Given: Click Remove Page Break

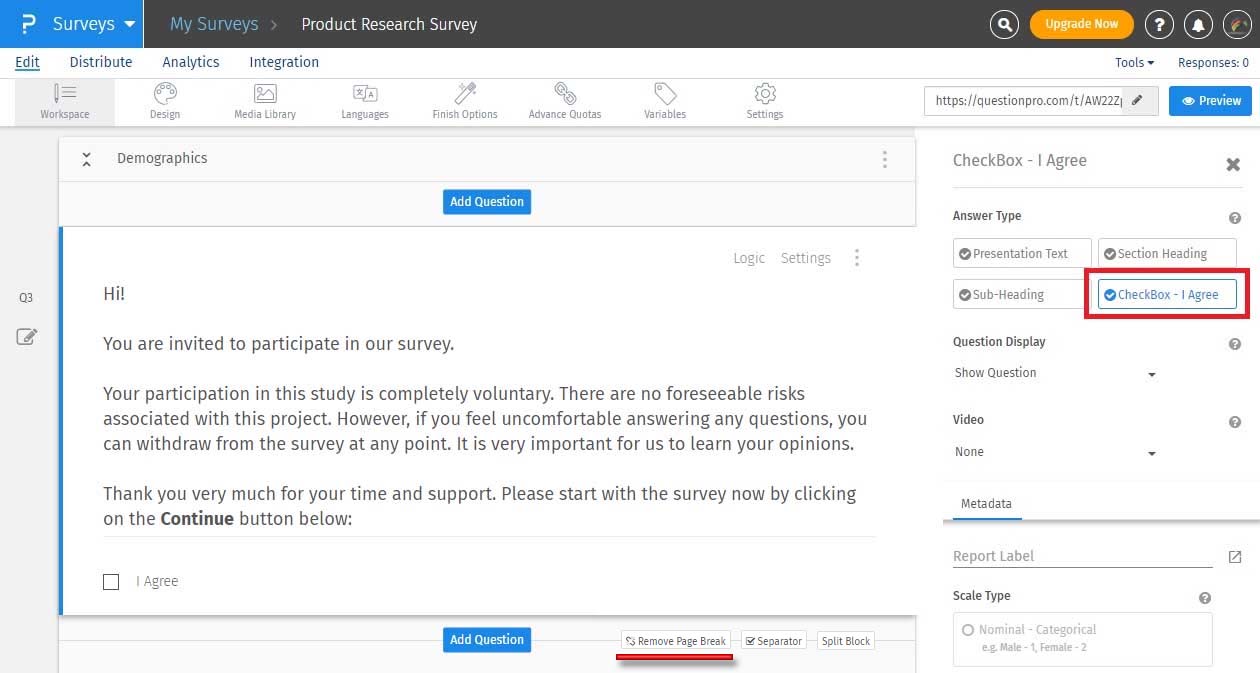Looking at the screenshot, I should [x=676, y=640].
